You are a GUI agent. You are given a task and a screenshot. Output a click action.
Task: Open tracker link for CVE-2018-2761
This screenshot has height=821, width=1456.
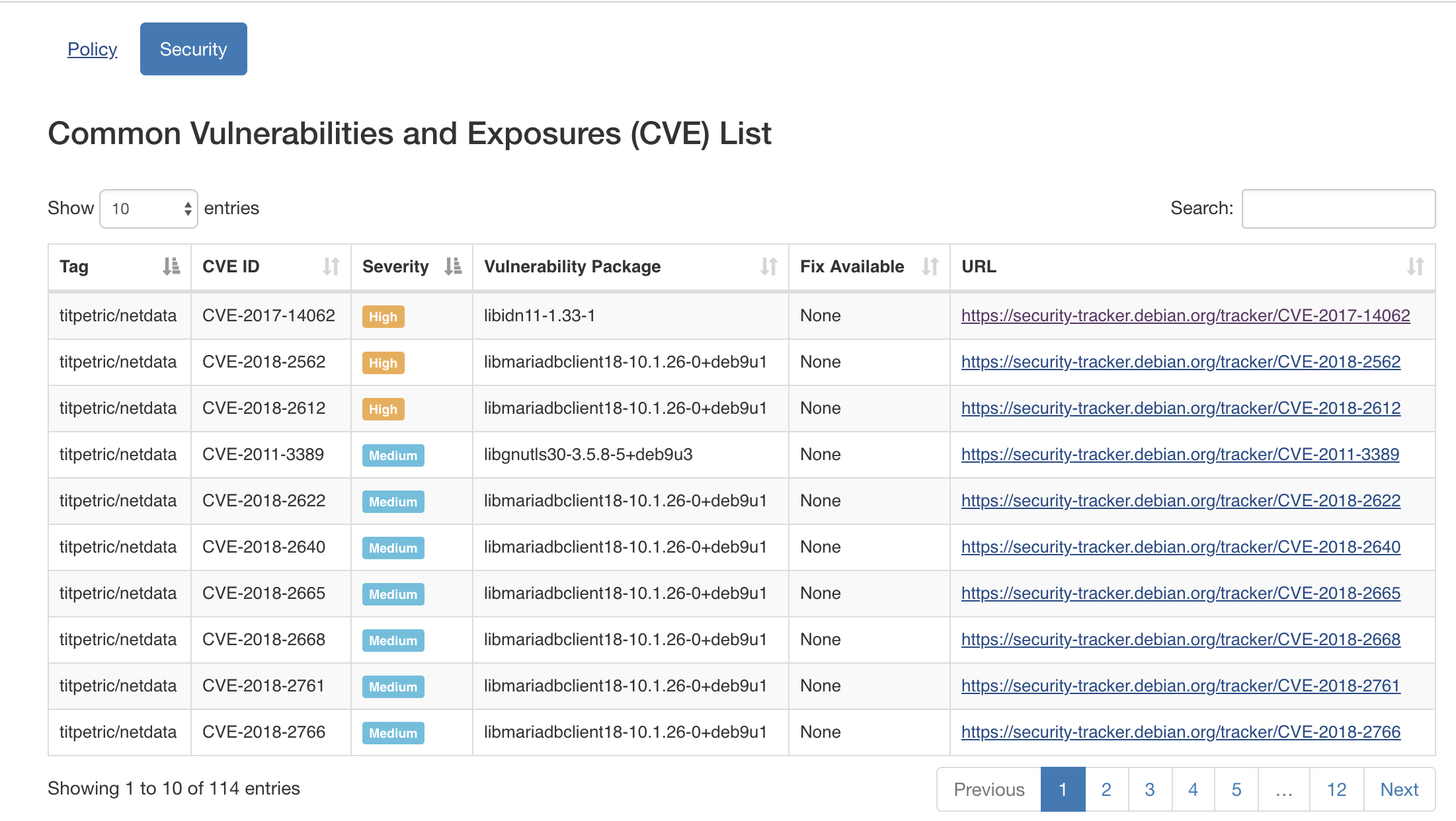[1181, 686]
